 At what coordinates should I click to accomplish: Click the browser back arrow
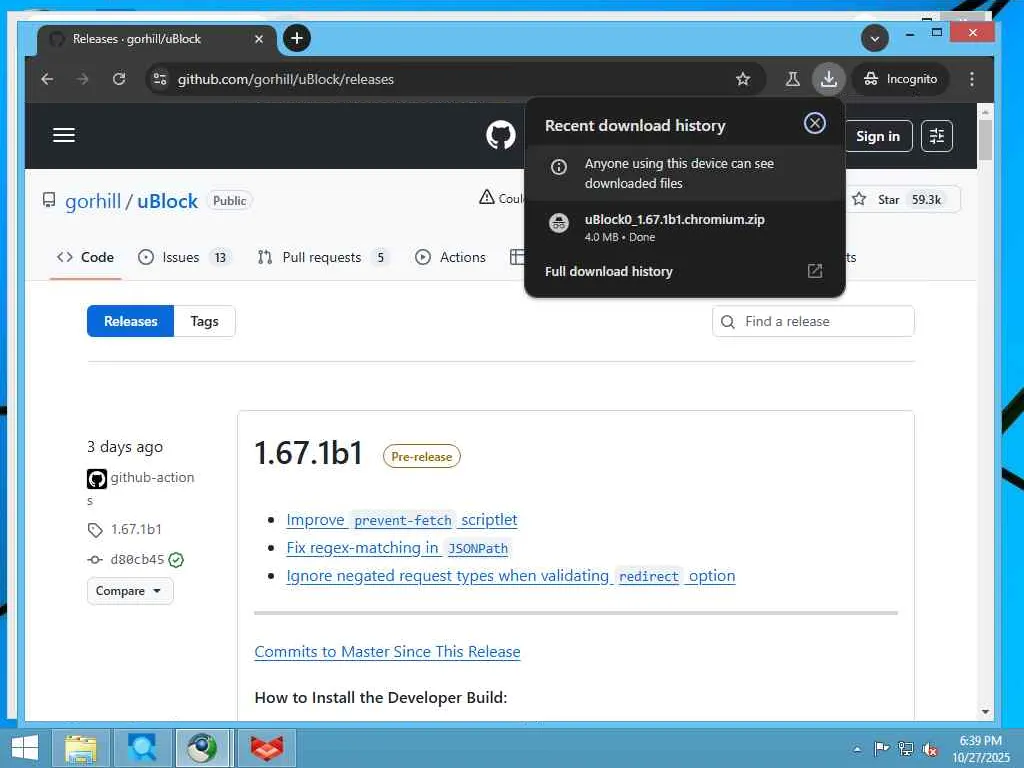47,79
